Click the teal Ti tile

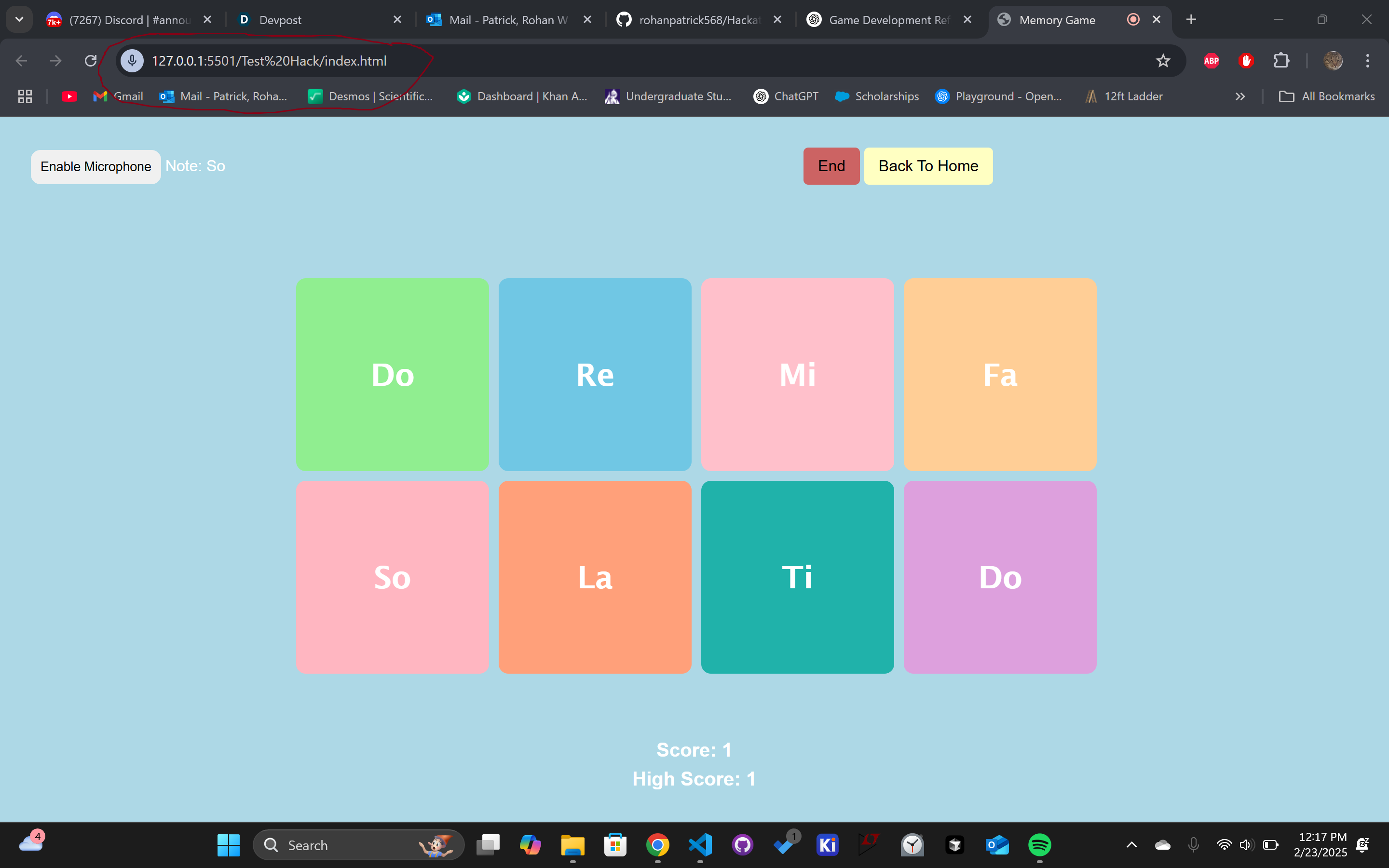797,577
